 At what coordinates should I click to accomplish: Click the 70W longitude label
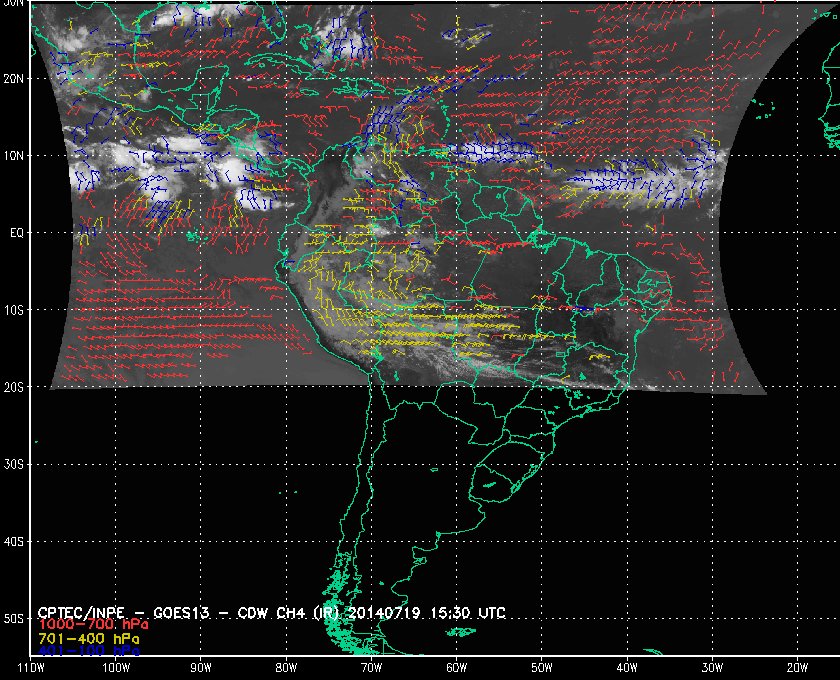(371, 668)
